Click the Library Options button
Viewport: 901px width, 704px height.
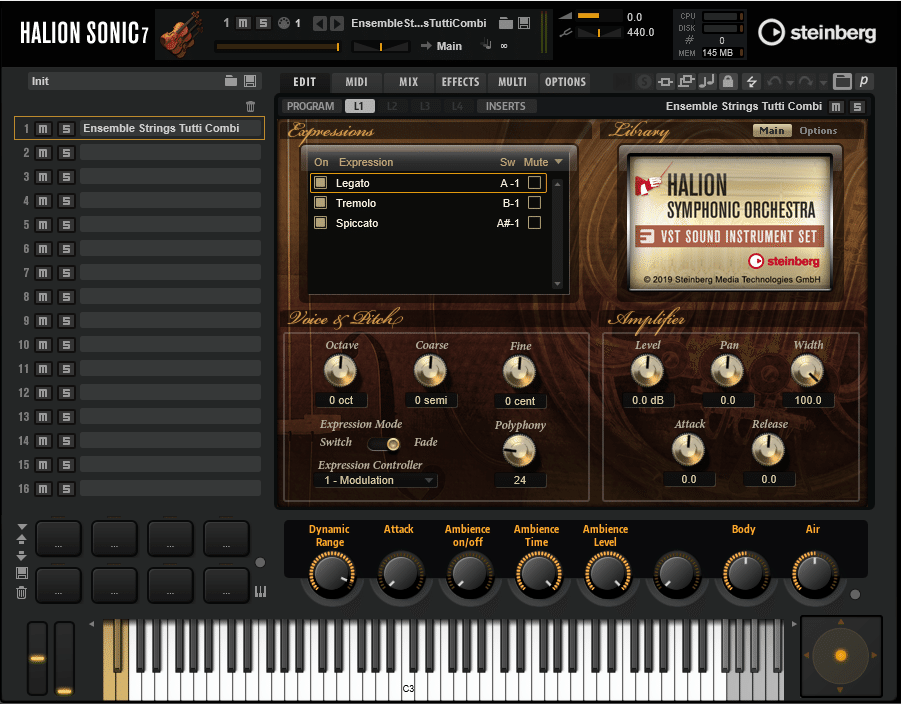818,131
